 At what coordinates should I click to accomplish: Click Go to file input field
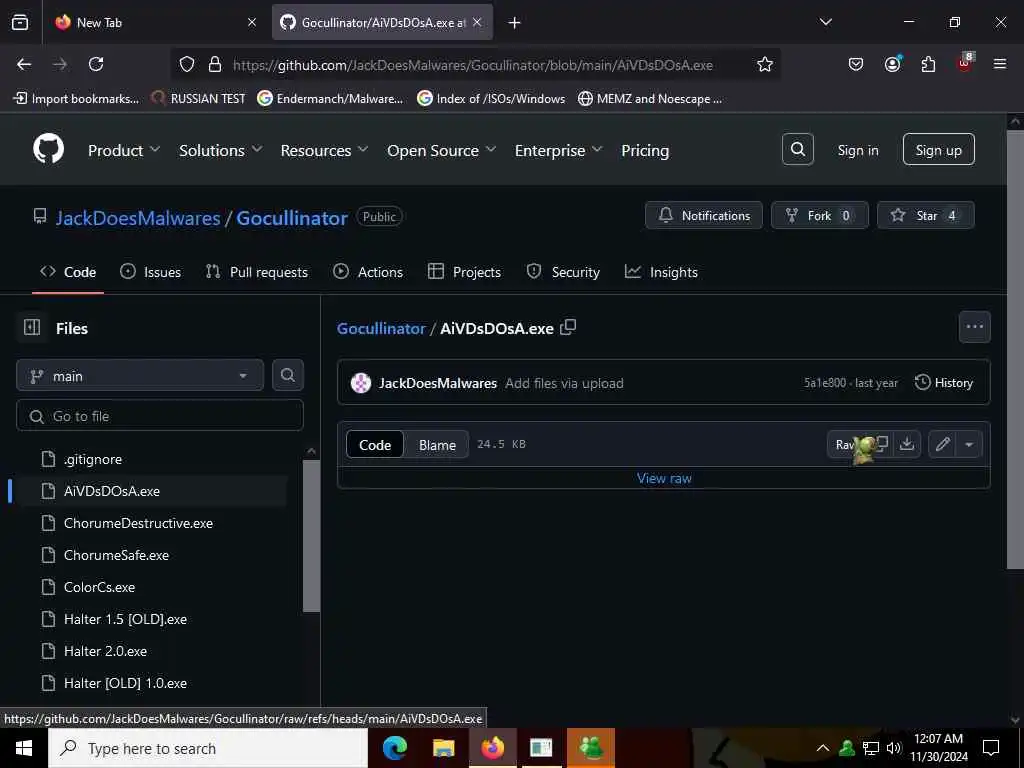point(160,415)
